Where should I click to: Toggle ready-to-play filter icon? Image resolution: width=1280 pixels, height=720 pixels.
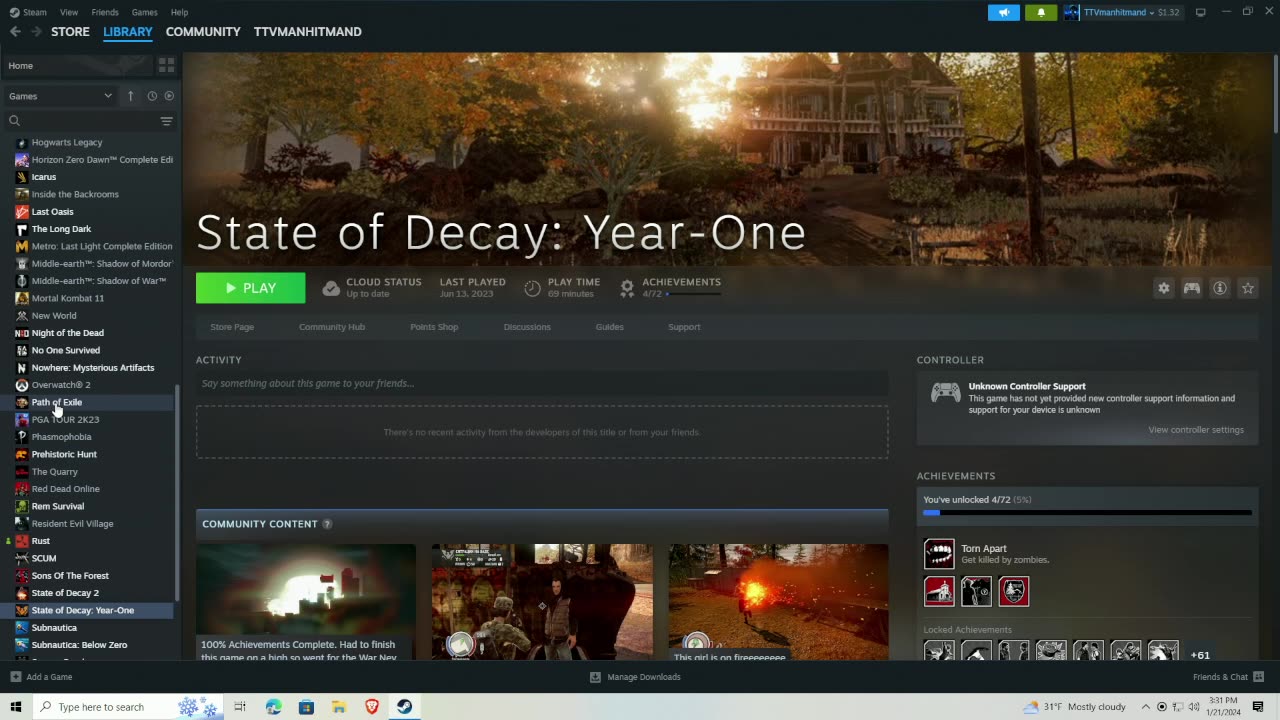[169, 96]
